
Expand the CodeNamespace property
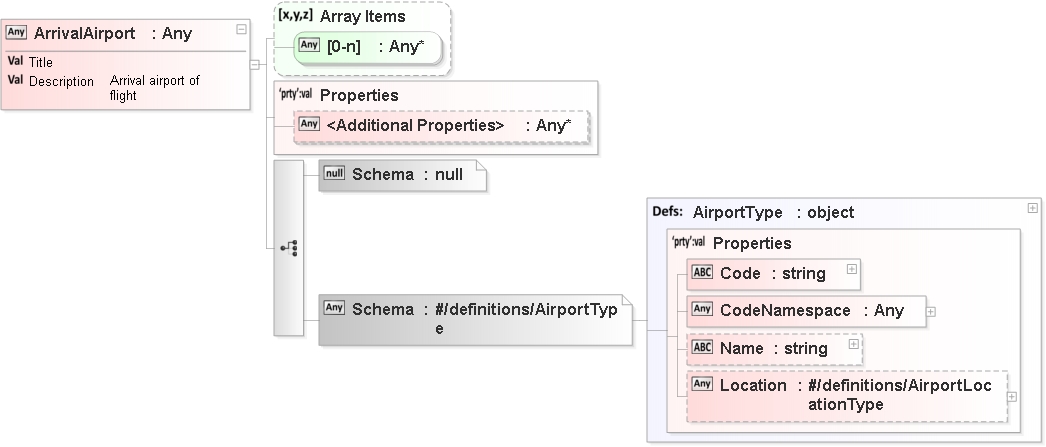click(x=931, y=311)
